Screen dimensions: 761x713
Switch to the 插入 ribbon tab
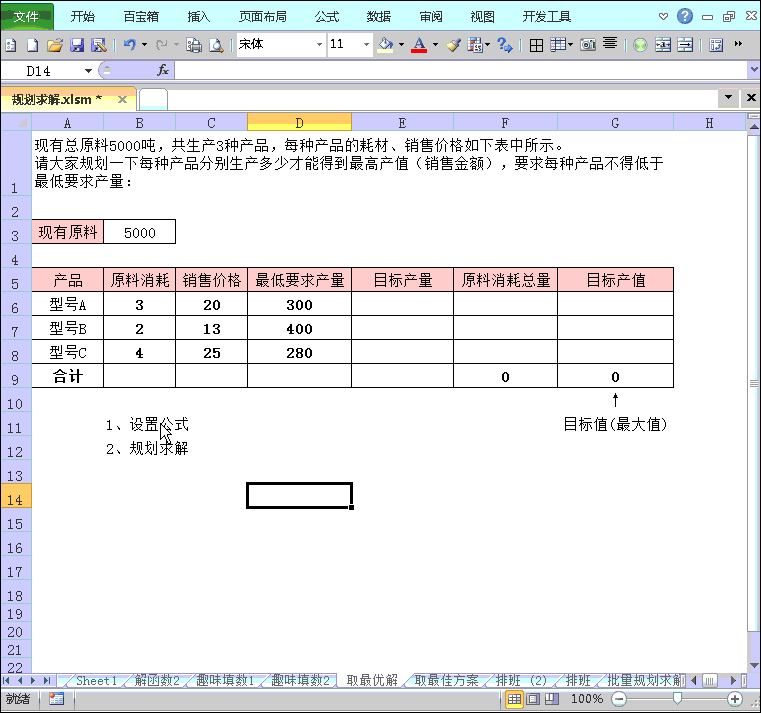coord(199,17)
